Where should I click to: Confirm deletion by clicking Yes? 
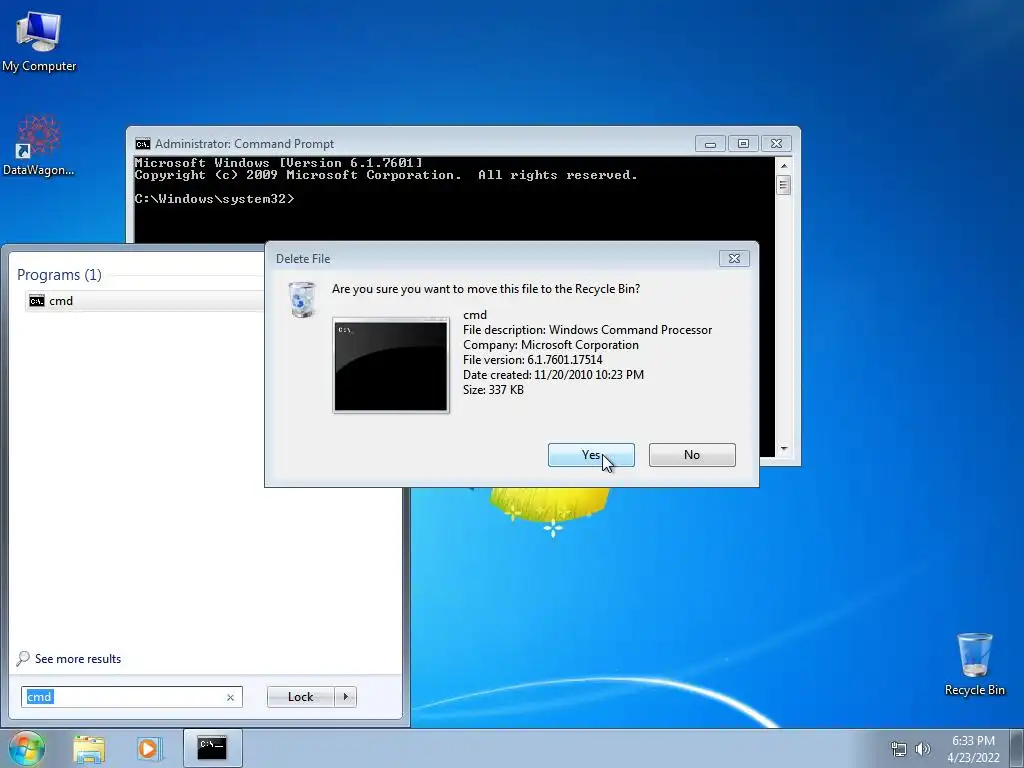tap(591, 455)
